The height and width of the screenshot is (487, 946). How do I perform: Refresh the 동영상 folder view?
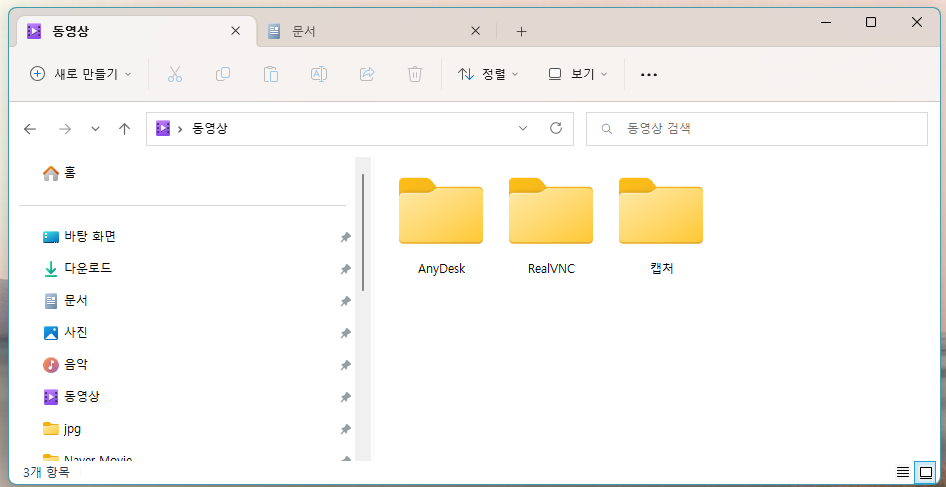(x=556, y=128)
